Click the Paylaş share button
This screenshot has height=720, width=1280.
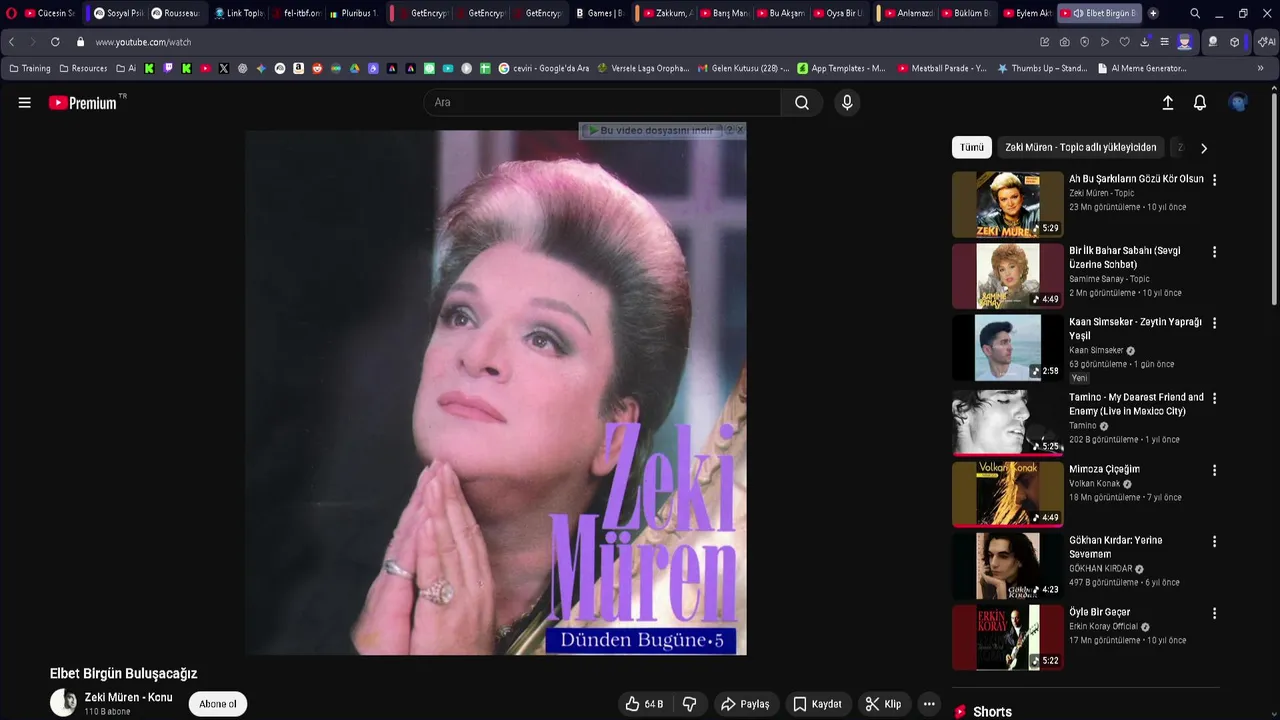pos(745,704)
